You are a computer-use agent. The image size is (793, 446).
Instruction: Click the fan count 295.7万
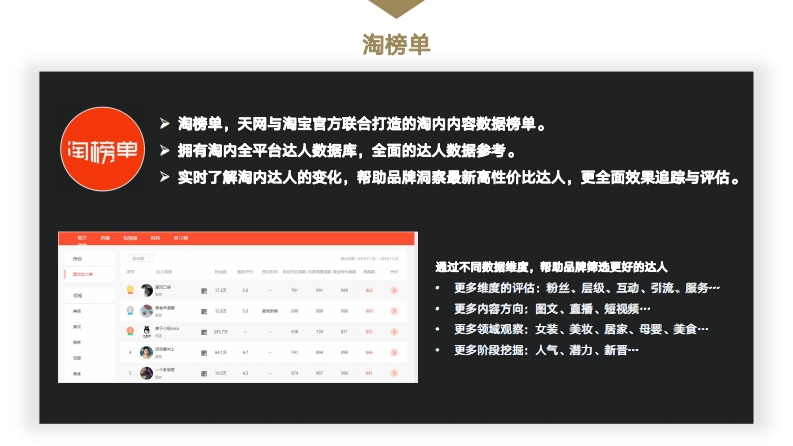tap(221, 332)
